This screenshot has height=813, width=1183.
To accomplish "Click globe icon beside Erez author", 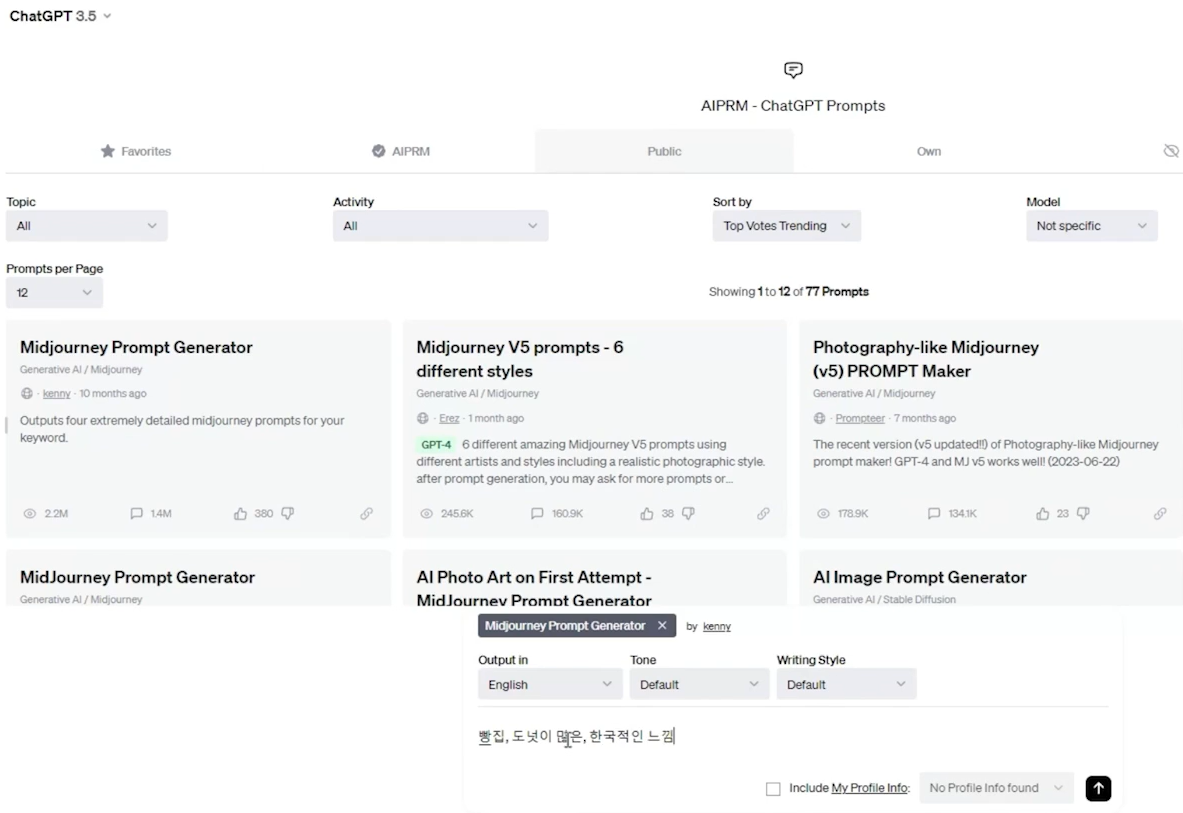I will (x=422, y=418).
